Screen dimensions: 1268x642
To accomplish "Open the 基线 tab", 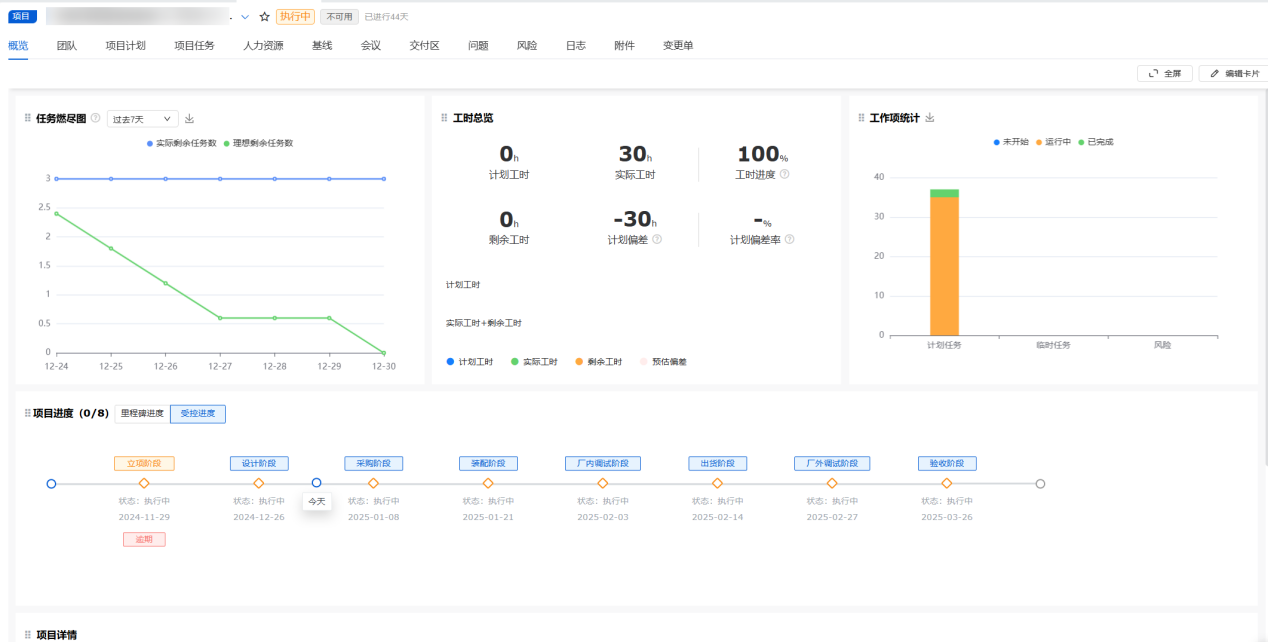I will tap(322, 46).
